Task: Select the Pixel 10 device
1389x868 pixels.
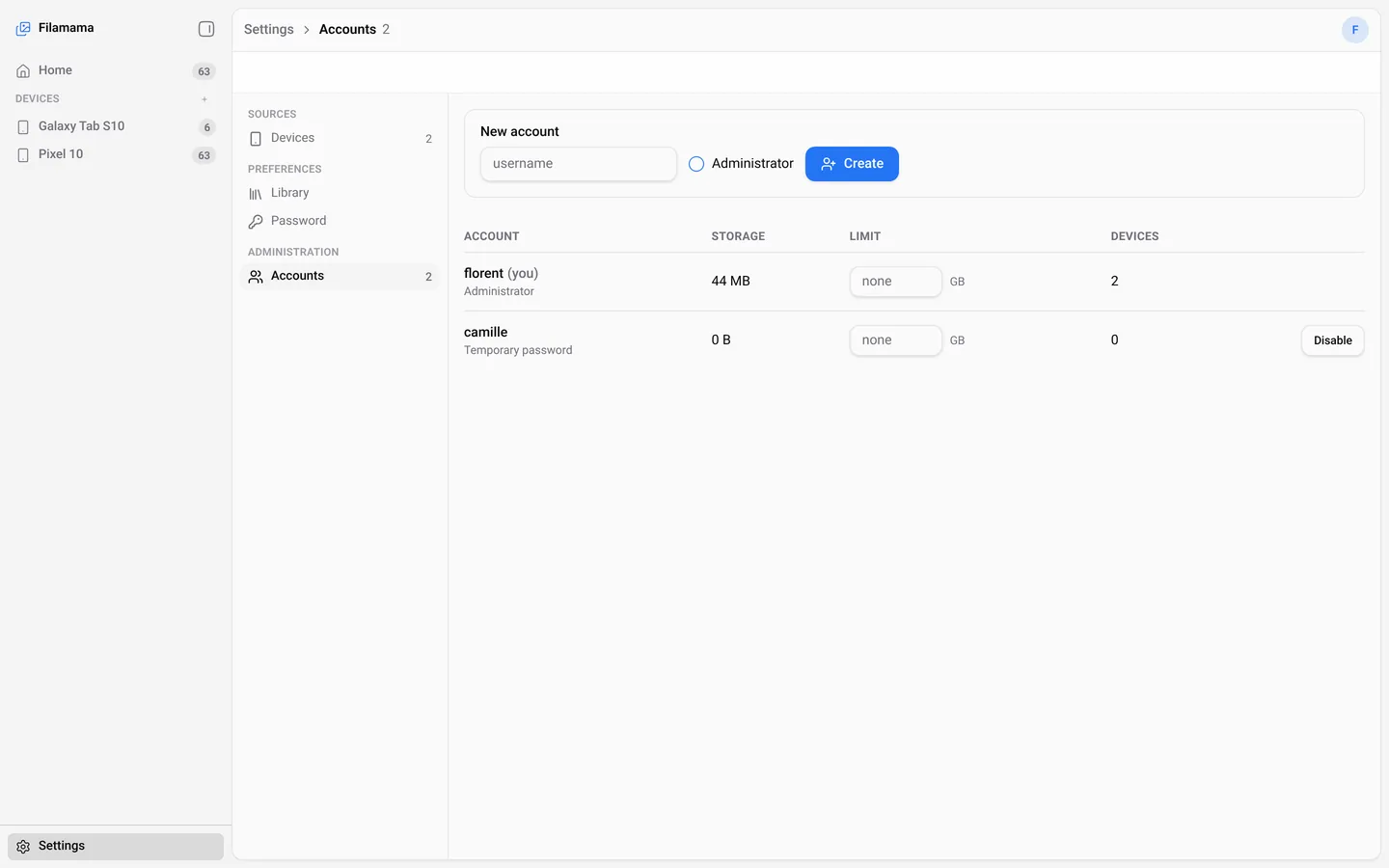Action: [116, 154]
